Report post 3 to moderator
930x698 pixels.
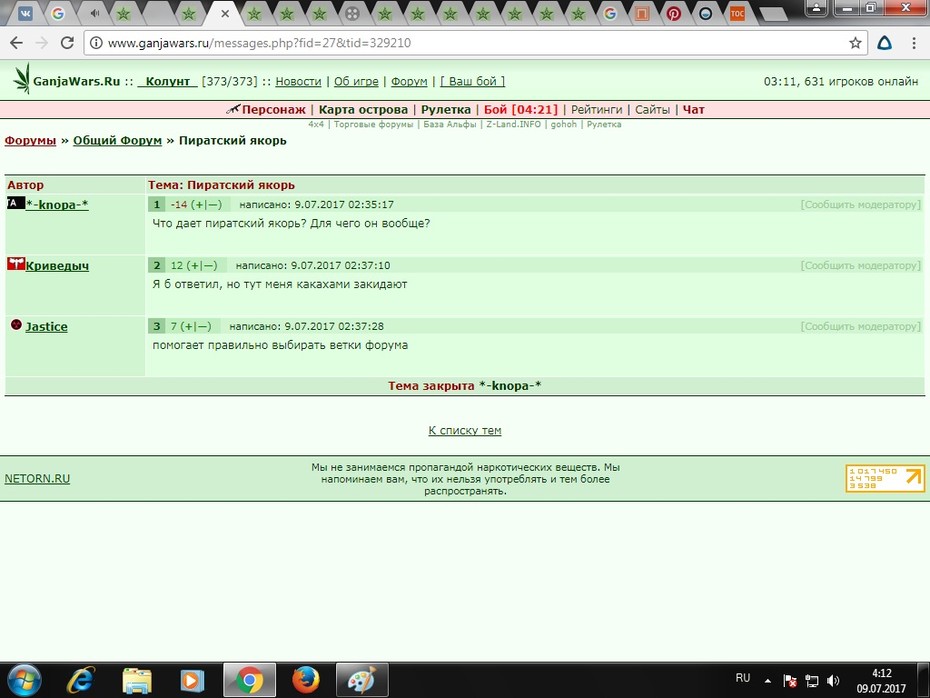tap(861, 326)
